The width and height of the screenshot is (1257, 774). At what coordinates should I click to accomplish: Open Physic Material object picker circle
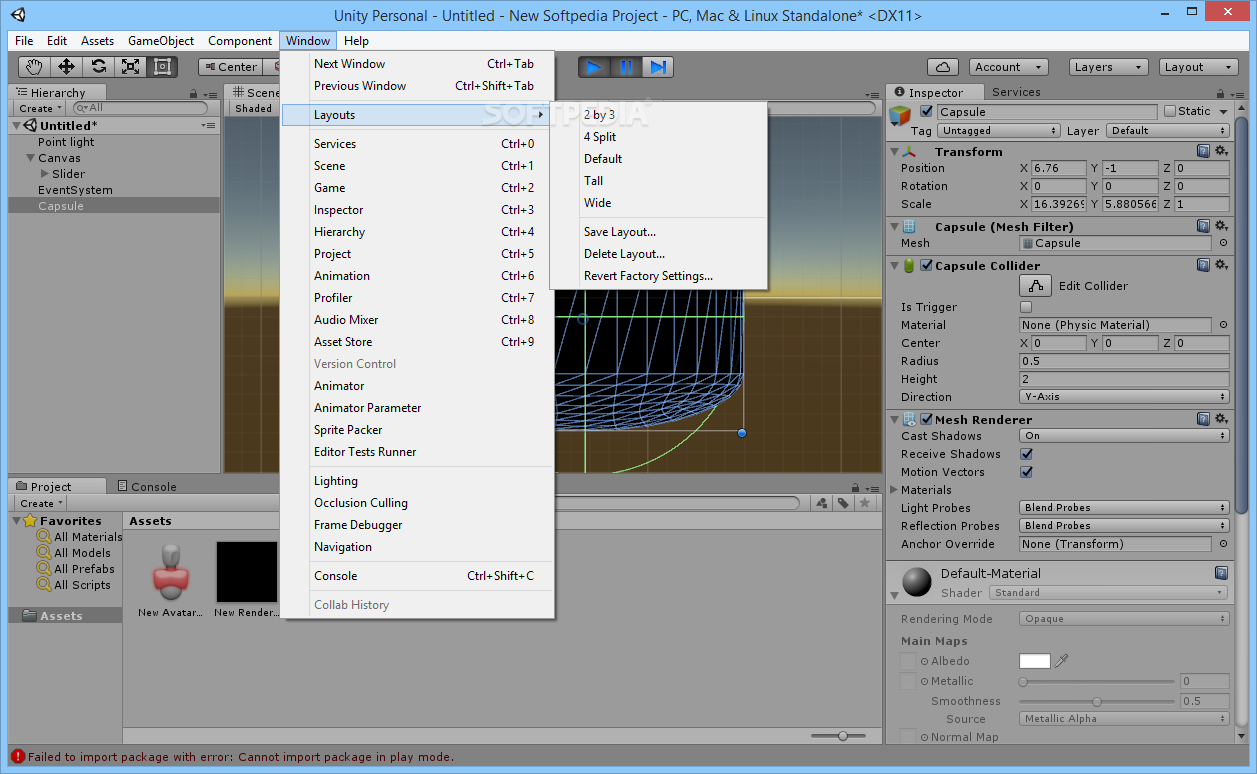(x=1223, y=325)
